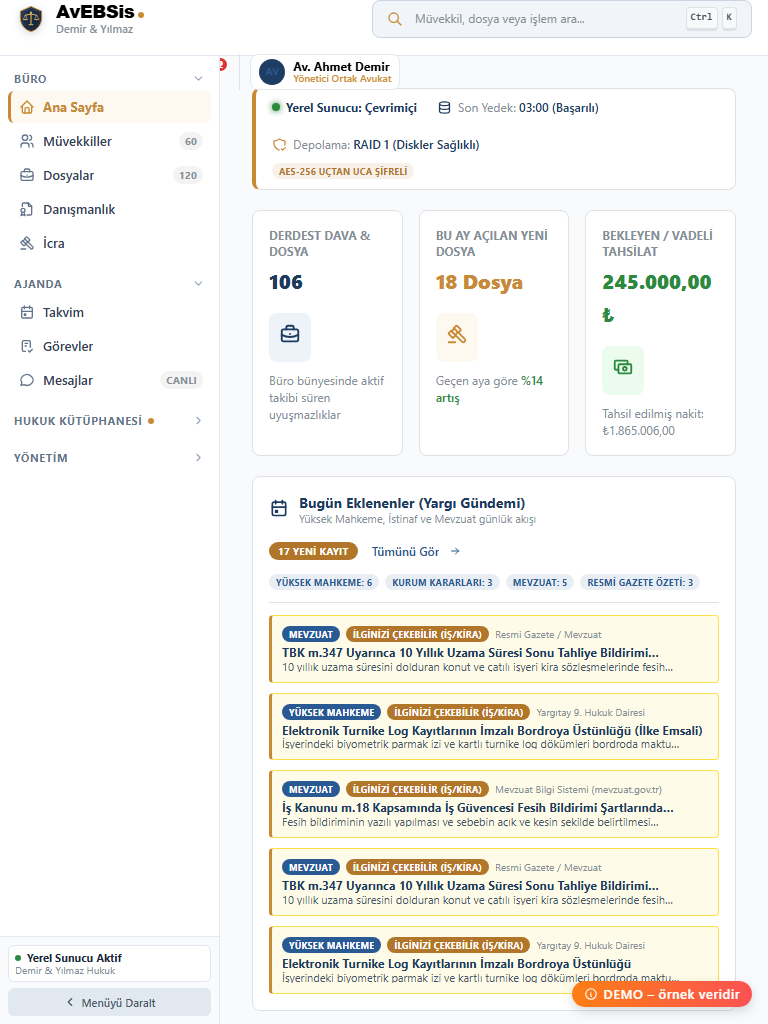Screen dimensions: 768x1024
Task: Filter by MEVZUAT: 5 chip
Action: 540,582
